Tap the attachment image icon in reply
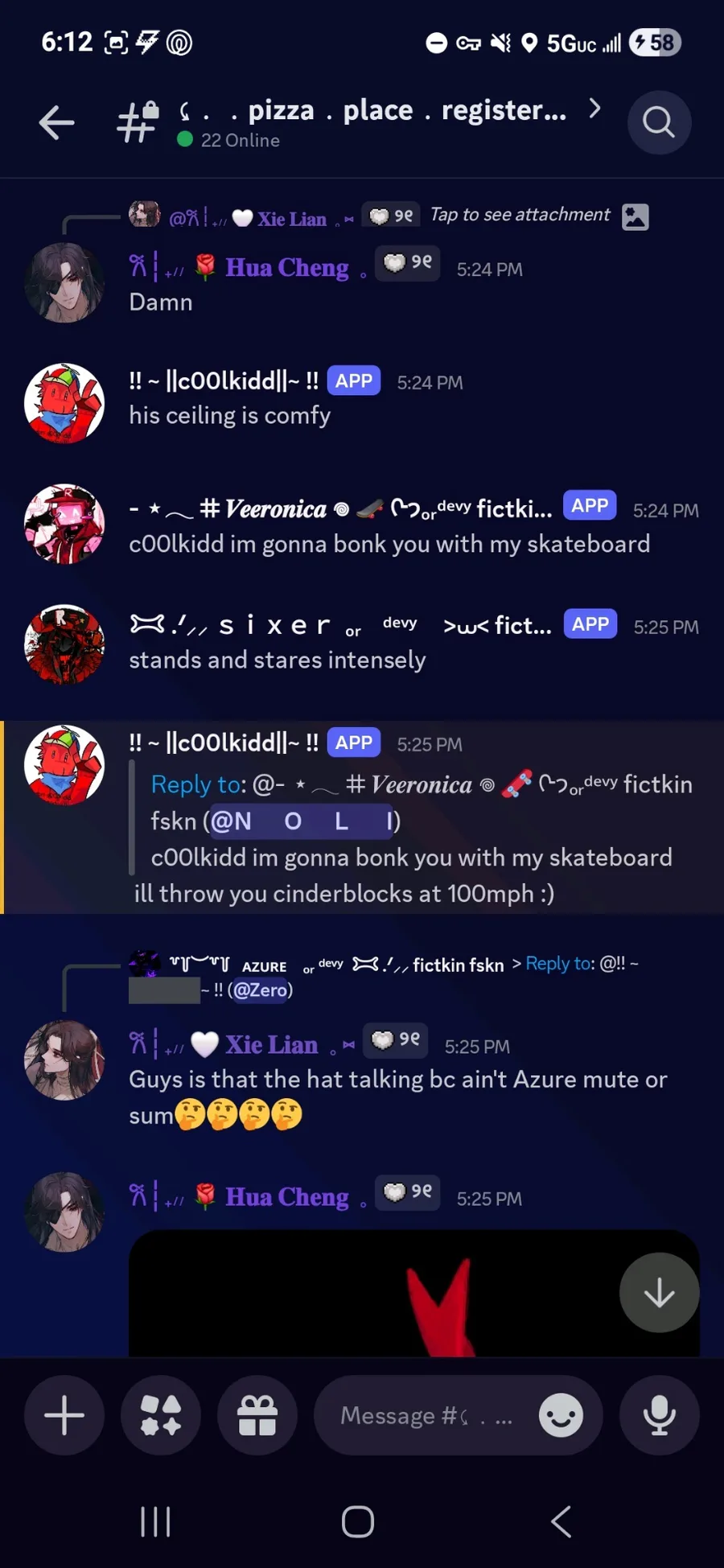Viewport: 724px width, 1568px height. pyautogui.click(x=636, y=216)
